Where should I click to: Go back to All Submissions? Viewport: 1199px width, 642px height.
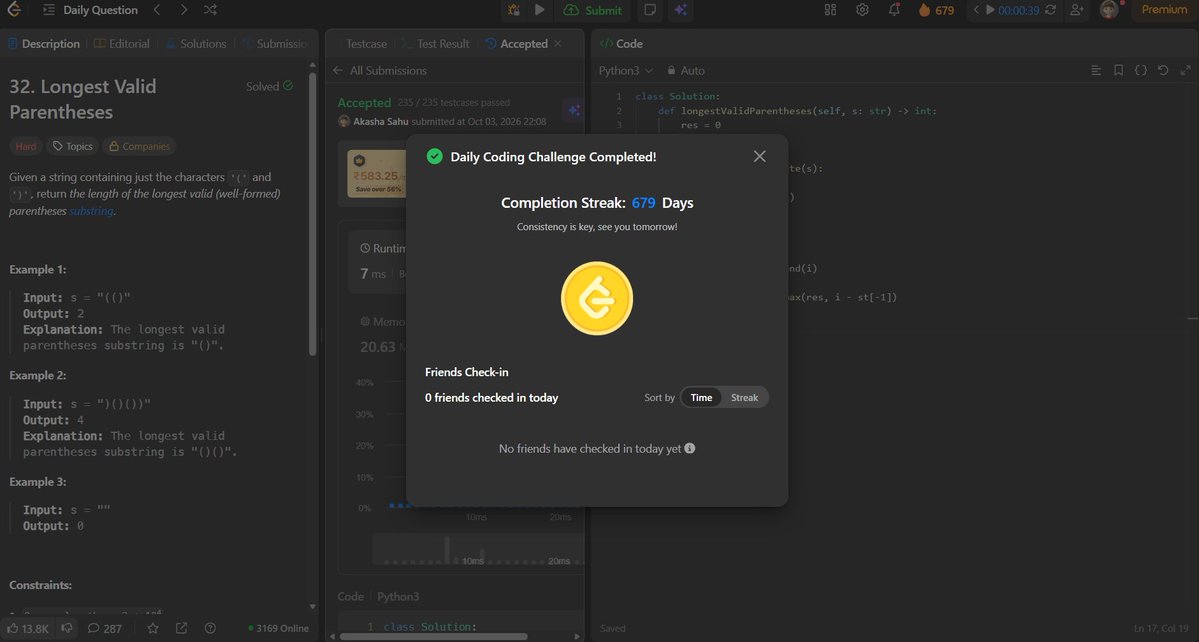pyautogui.click(x=380, y=70)
